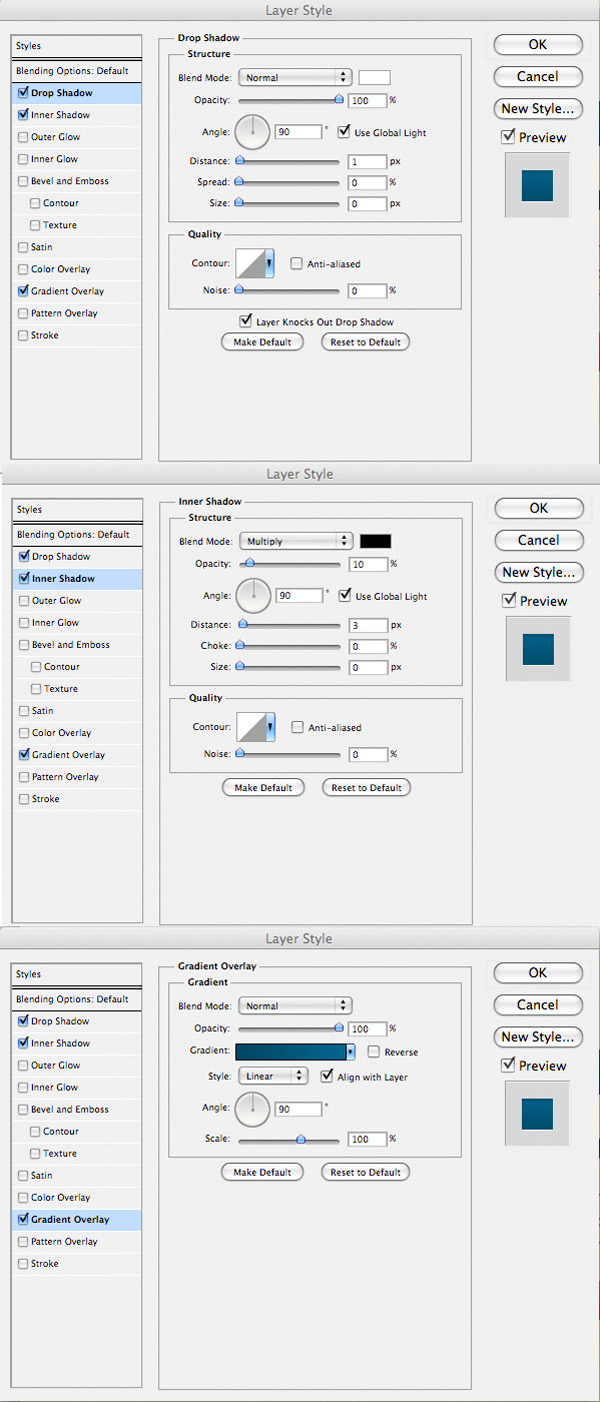Toggle Use Global Light in Inner Shadow dialog
The height and width of the screenshot is (1402, 600).
345,595
